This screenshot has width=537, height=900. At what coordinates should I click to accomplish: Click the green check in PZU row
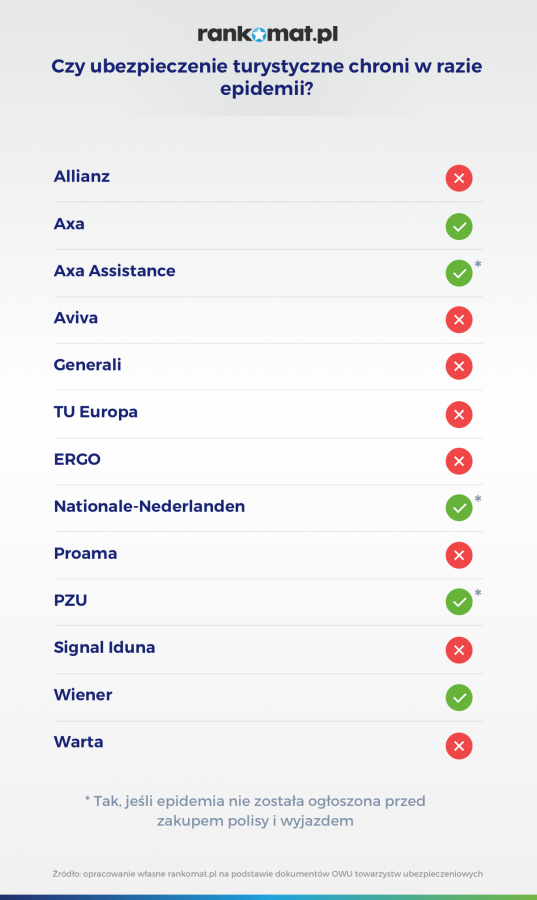(x=459, y=602)
